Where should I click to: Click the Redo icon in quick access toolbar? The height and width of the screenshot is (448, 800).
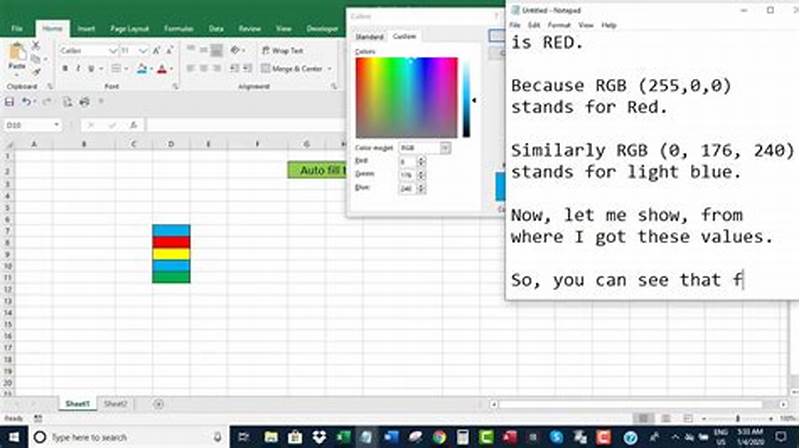pos(46,102)
